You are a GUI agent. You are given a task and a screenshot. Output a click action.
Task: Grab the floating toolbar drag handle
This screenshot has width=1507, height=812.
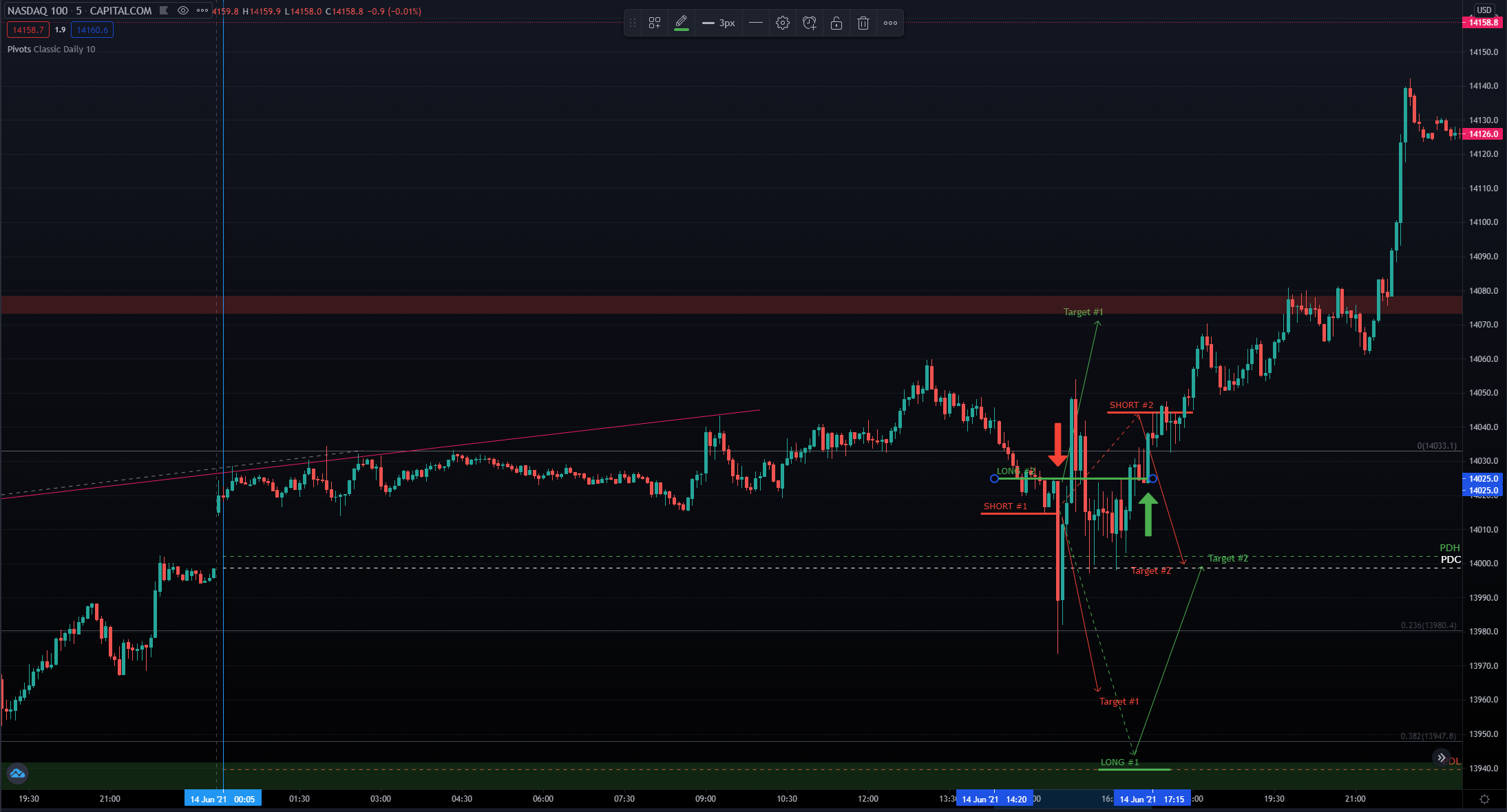point(632,23)
